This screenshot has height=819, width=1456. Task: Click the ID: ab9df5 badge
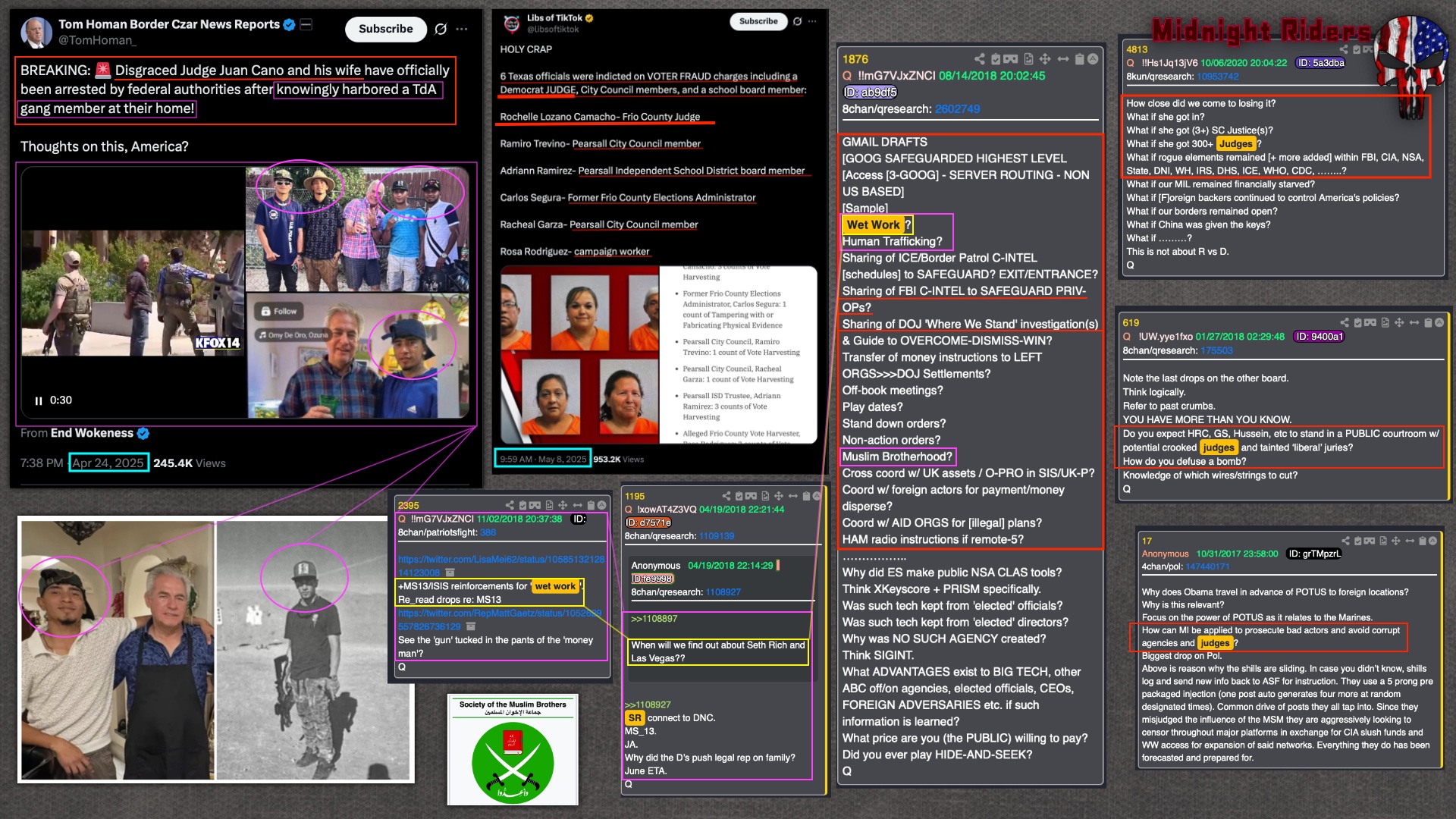[870, 93]
